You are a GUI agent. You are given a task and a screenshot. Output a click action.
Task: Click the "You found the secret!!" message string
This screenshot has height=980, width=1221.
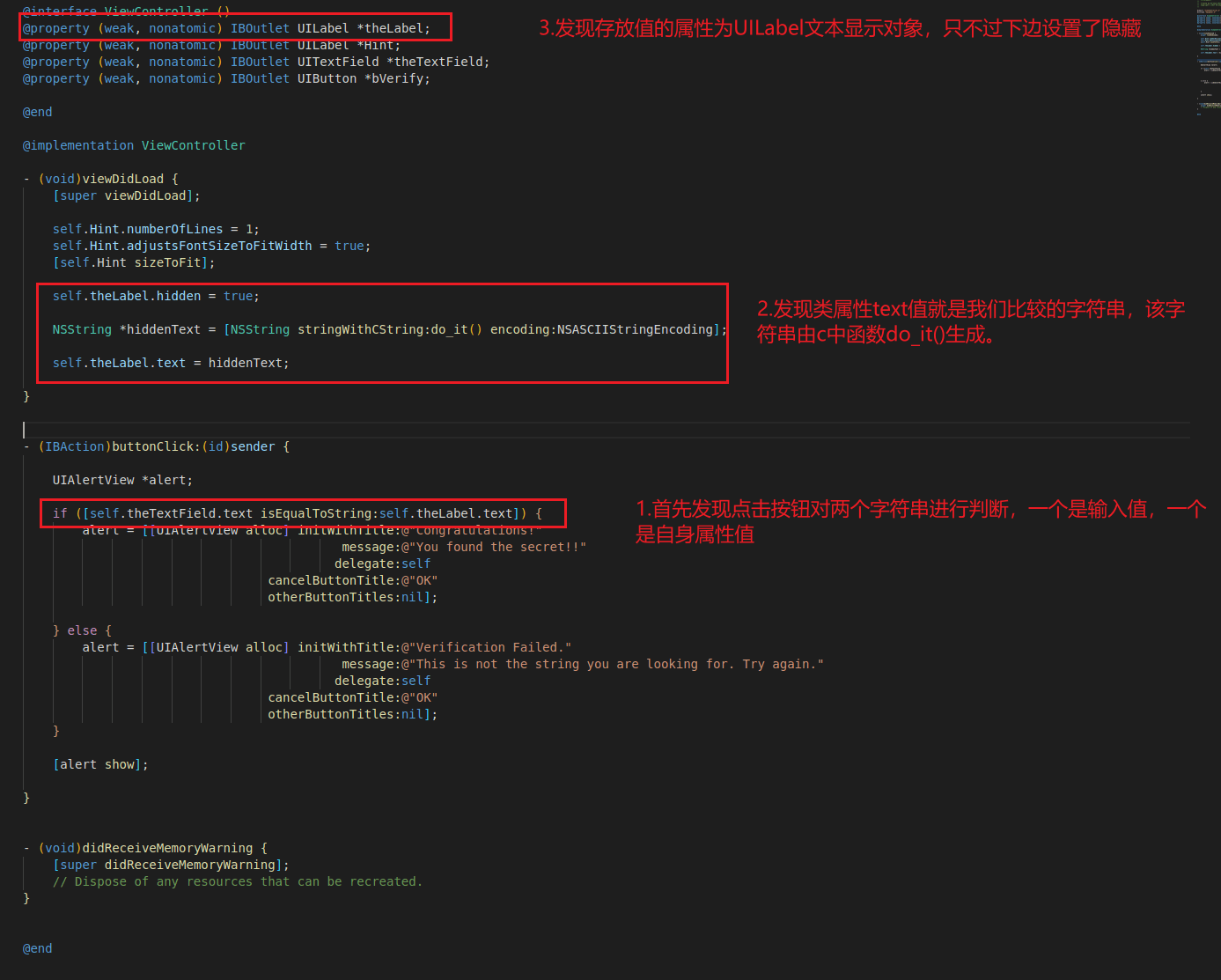coord(494,547)
